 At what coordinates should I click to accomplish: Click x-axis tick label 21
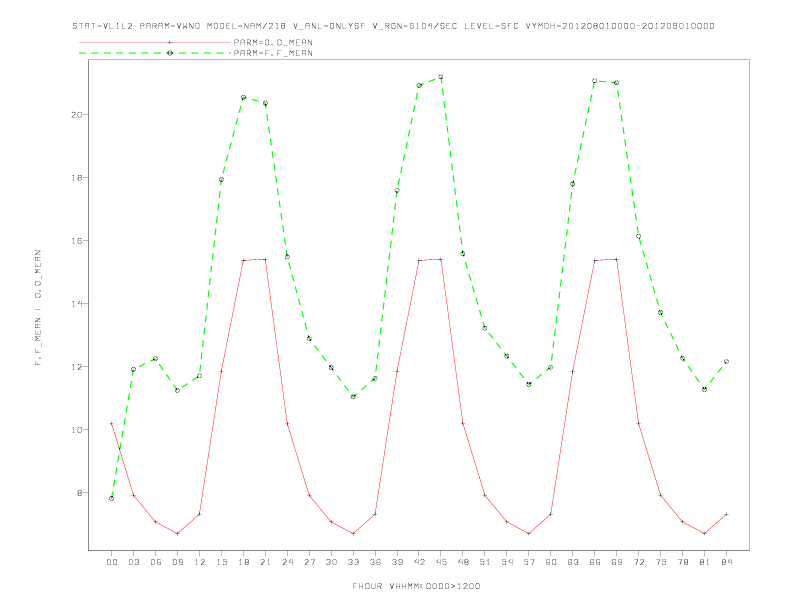pyautogui.click(x=265, y=562)
